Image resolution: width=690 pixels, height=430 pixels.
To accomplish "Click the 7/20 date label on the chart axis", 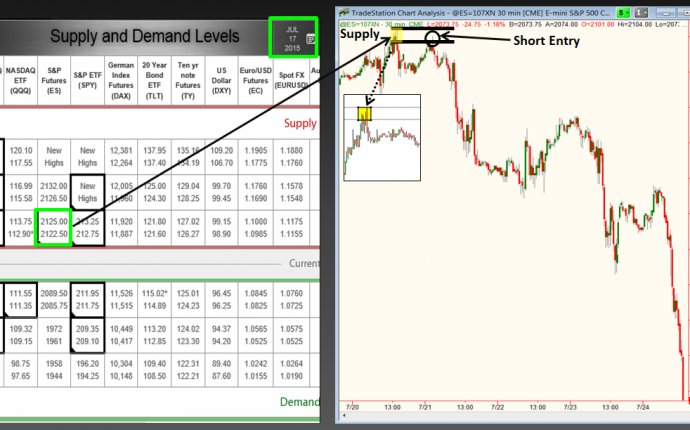I will [x=352, y=407].
